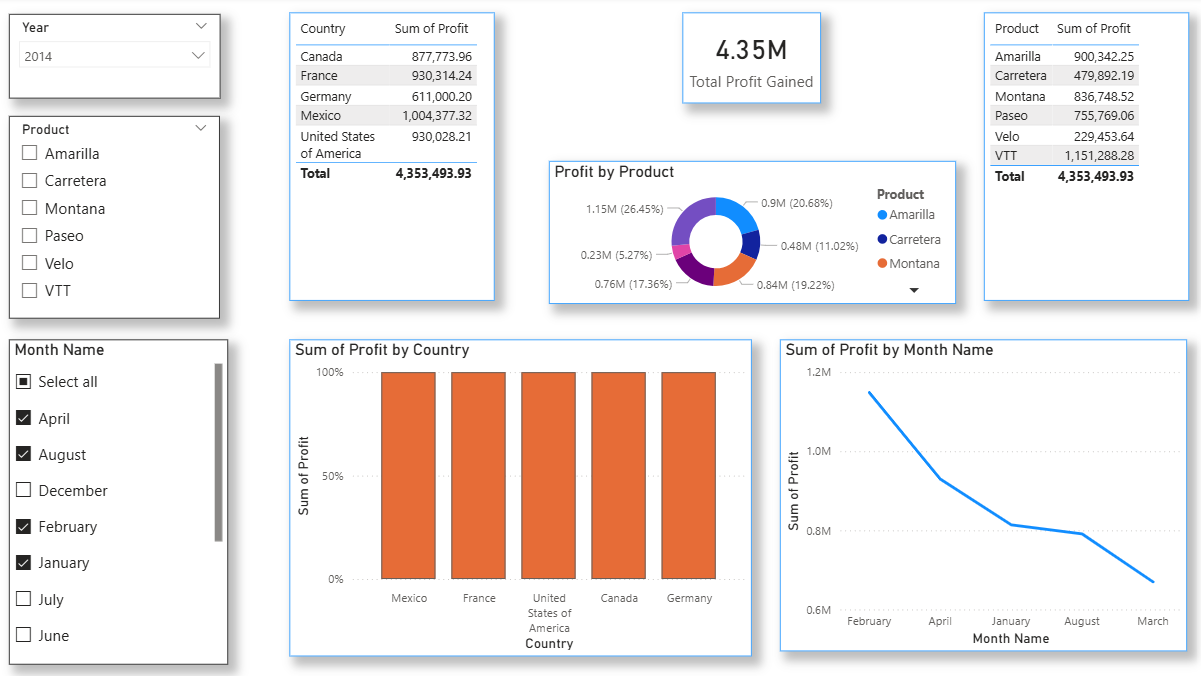
Task: Tick the Amarilla product checkbox
Action: tap(30, 153)
